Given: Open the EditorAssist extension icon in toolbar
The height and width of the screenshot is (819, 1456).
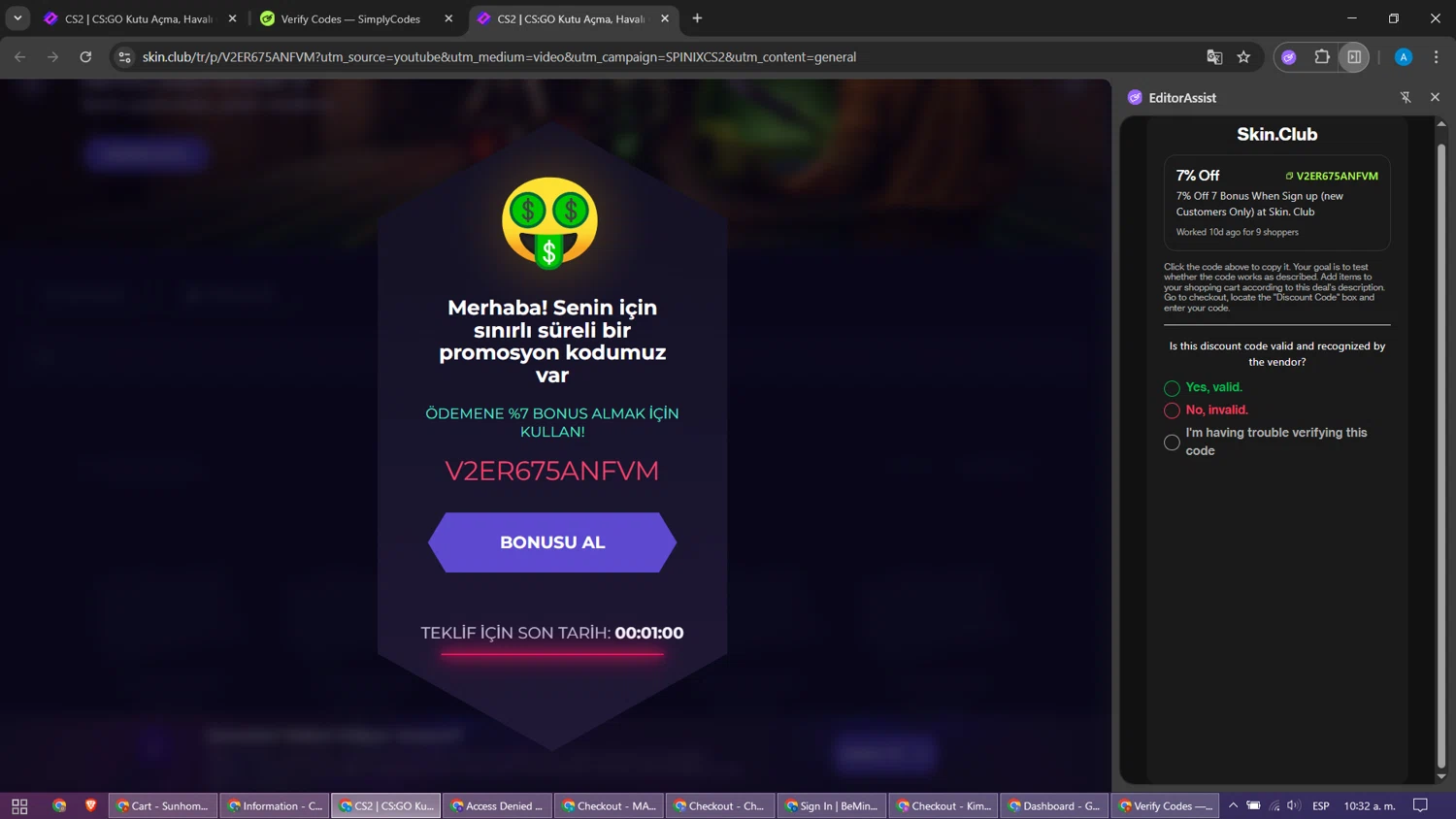Looking at the screenshot, I should coord(1289,57).
